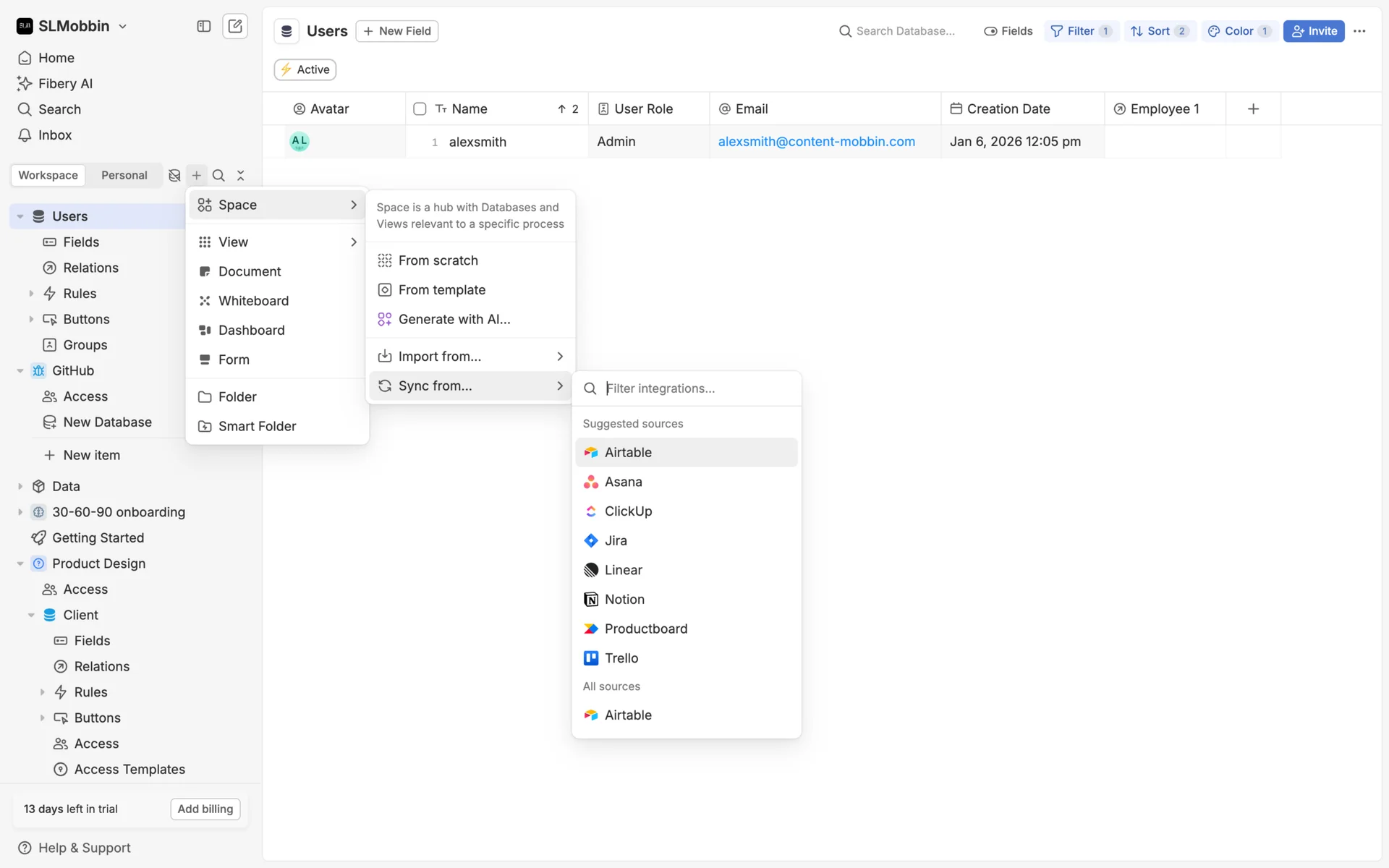Image resolution: width=1389 pixels, height=868 pixels.
Task: Click the Add billing button
Action: pyautogui.click(x=205, y=809)
